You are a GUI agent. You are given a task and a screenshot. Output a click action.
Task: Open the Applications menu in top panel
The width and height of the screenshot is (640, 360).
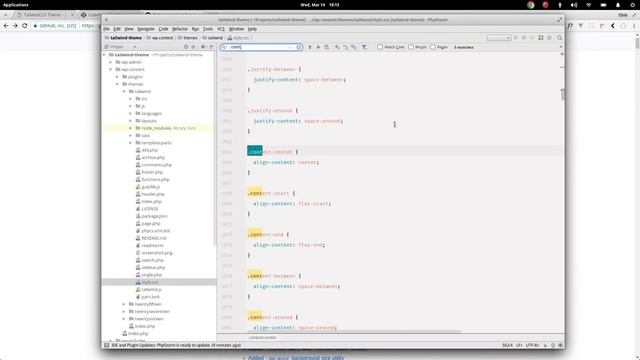click(16, 5)
